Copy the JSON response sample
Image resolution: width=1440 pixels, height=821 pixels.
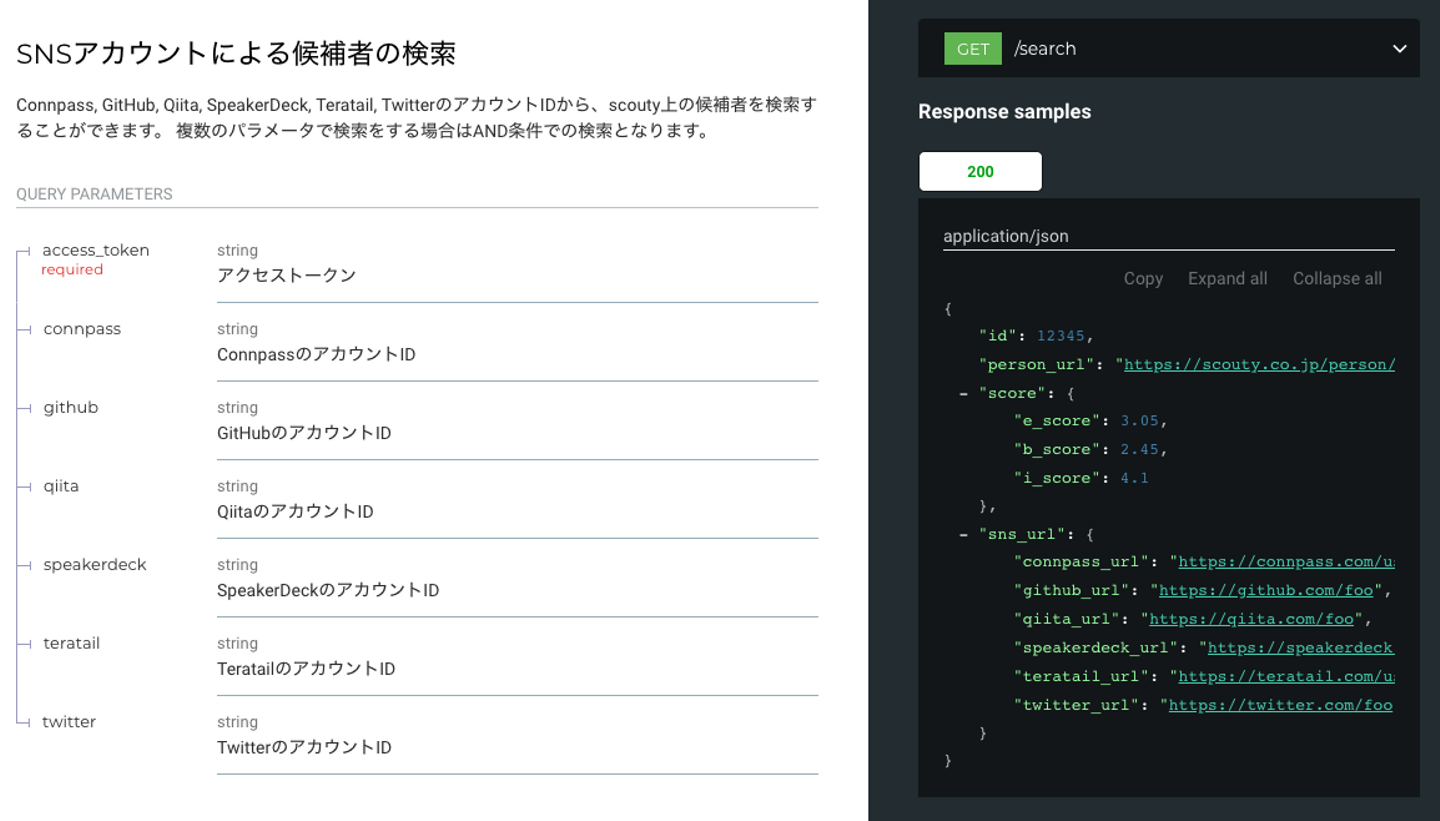[1143, 279]
